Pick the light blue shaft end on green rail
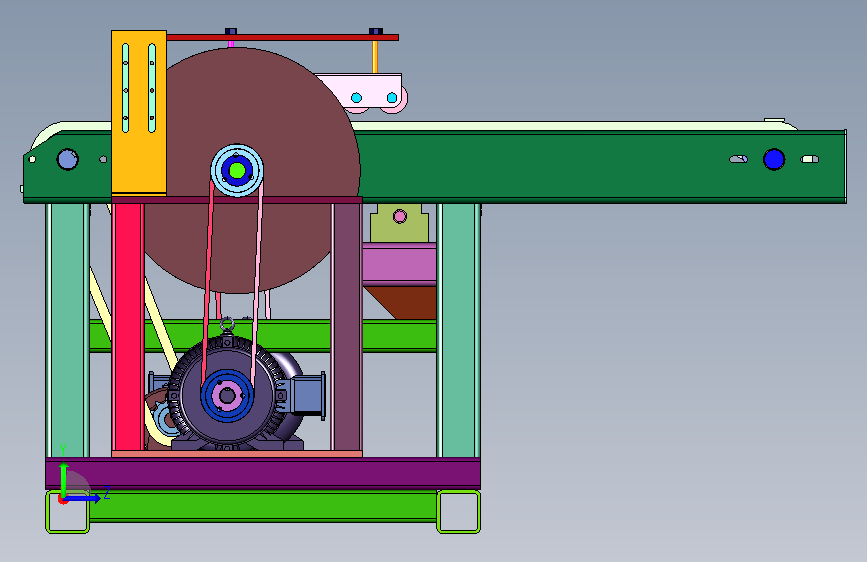 pyautogui.click(x=67, y=159)
